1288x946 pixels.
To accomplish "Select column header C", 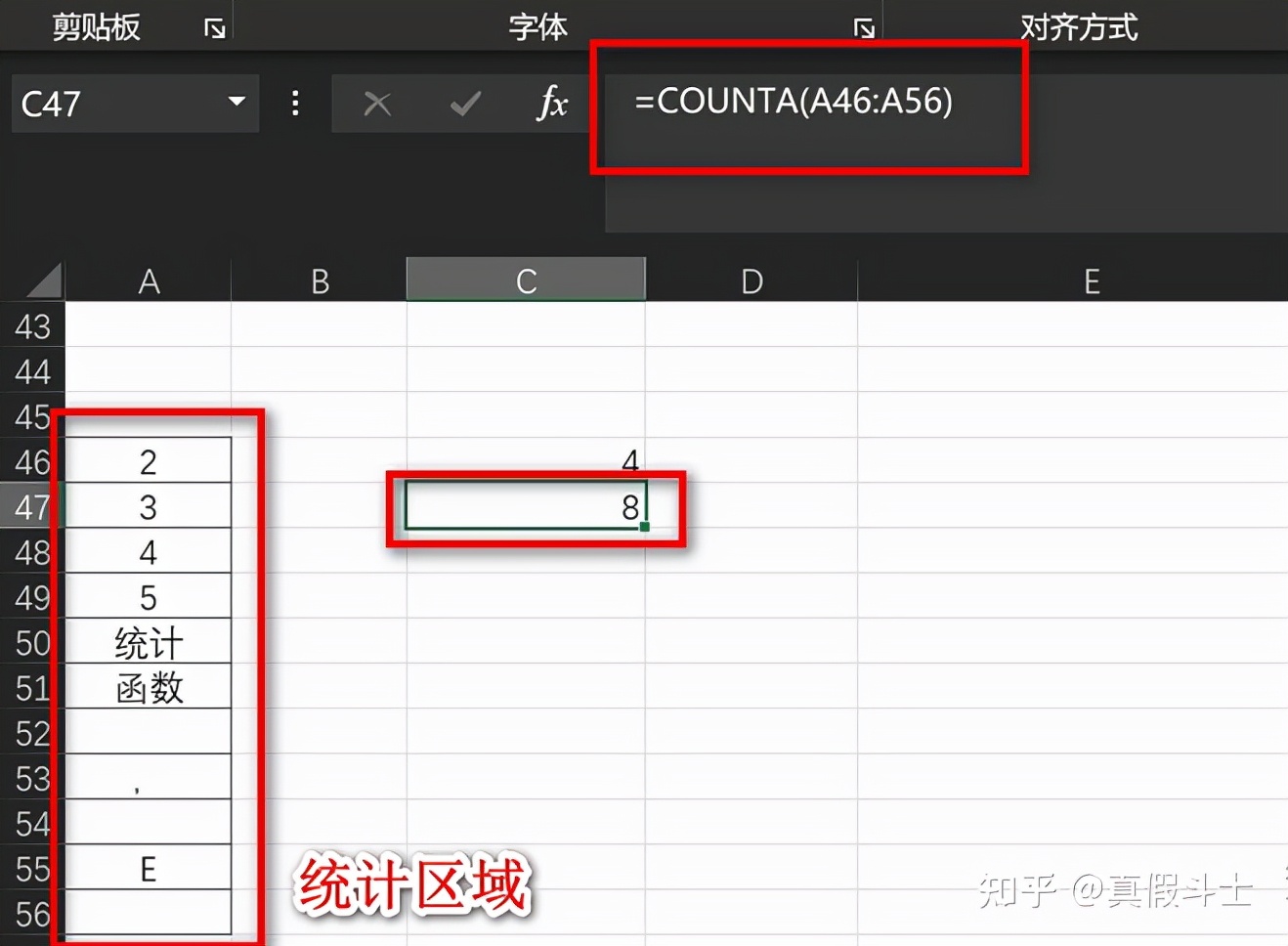I will [526, 279].
